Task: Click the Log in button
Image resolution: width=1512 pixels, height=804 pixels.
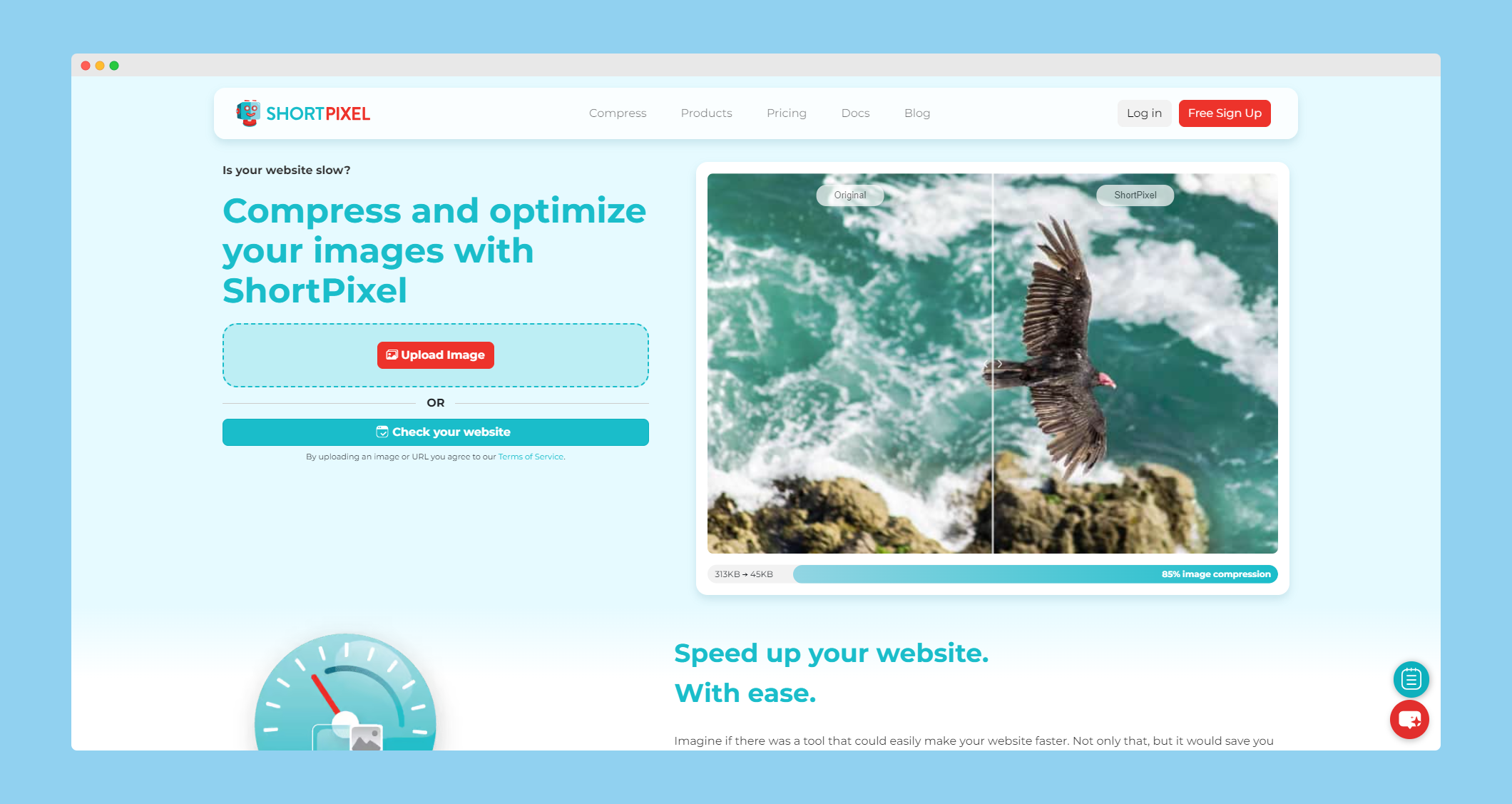Action: pos(1143,113)
